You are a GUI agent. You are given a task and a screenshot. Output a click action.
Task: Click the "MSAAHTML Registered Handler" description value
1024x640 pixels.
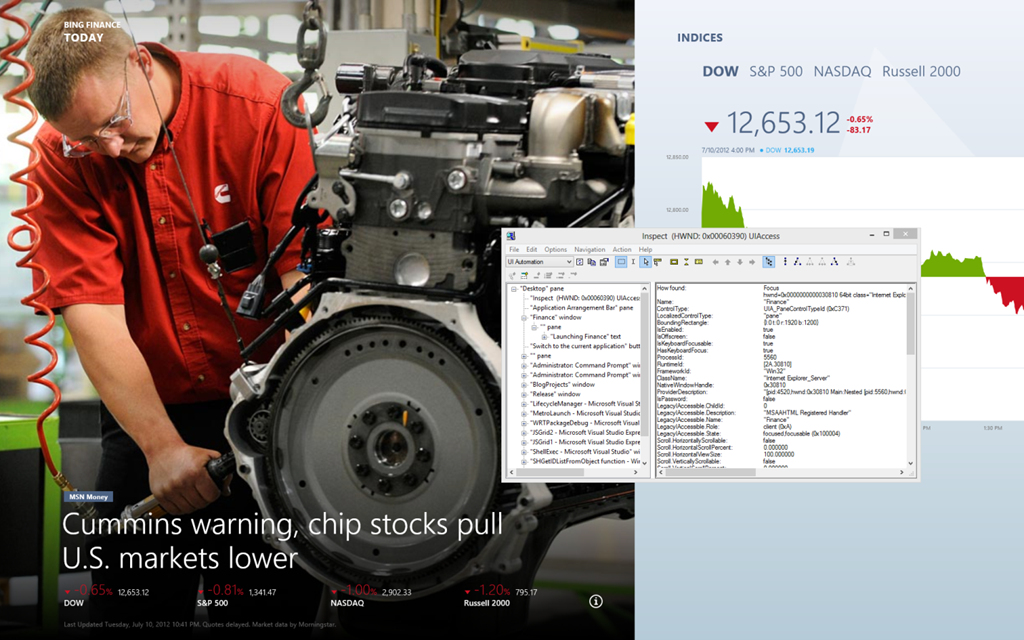(807, 413)
